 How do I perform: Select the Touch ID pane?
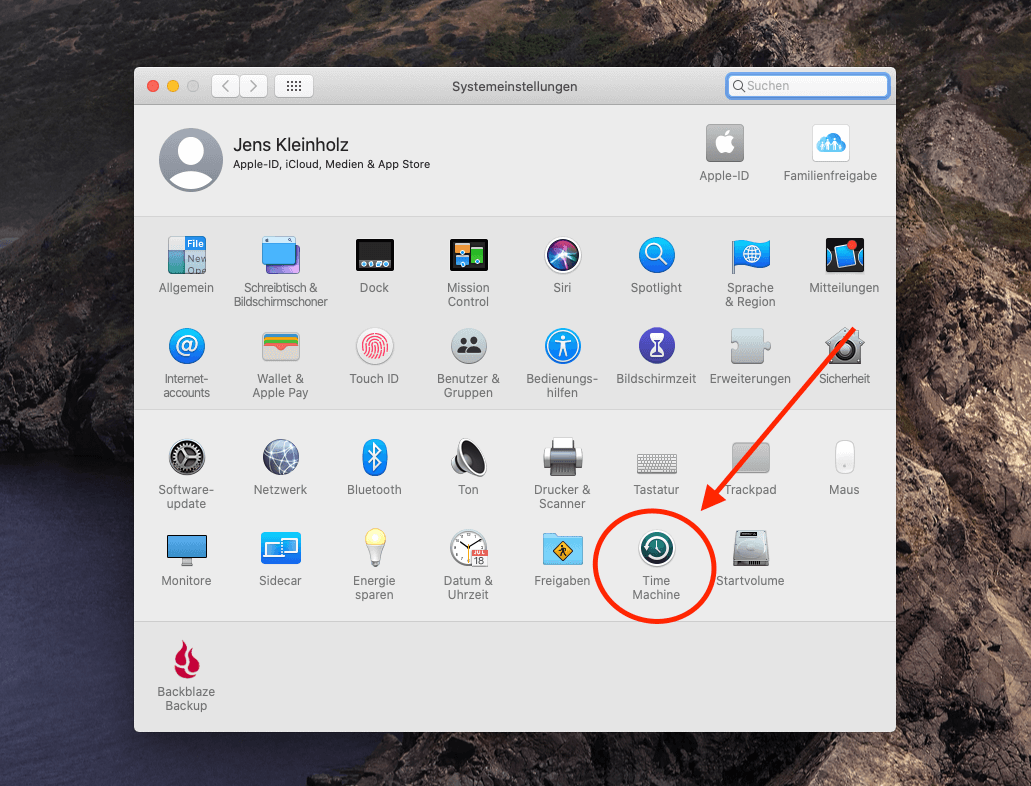374,347
